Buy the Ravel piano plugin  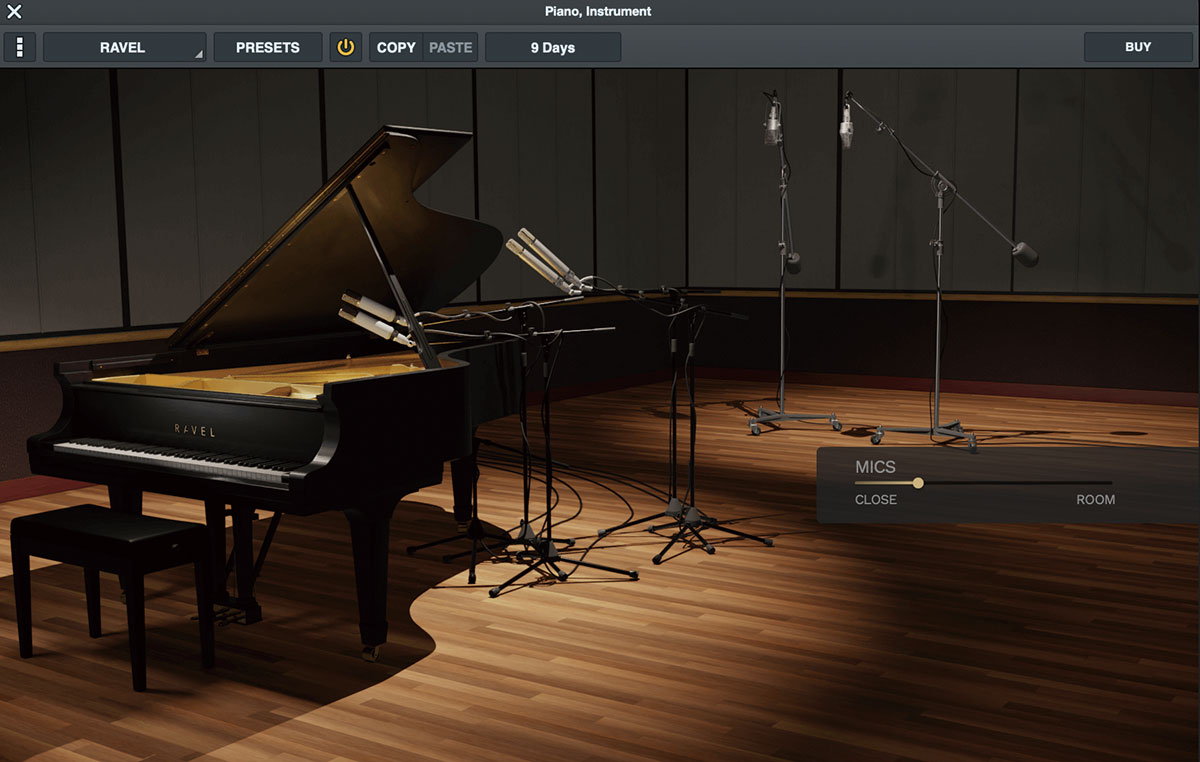point(1138,47)
